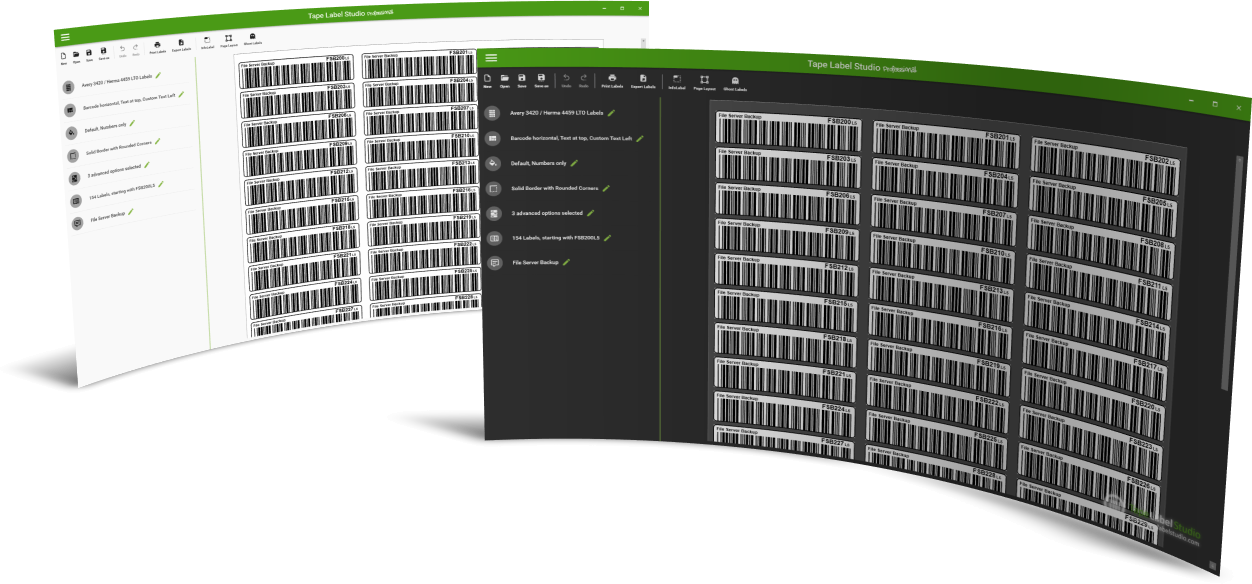Edit 3 advanced options, dark window pencil
1252x584 pixels.
pyautogui.click(x=590, y=212)
